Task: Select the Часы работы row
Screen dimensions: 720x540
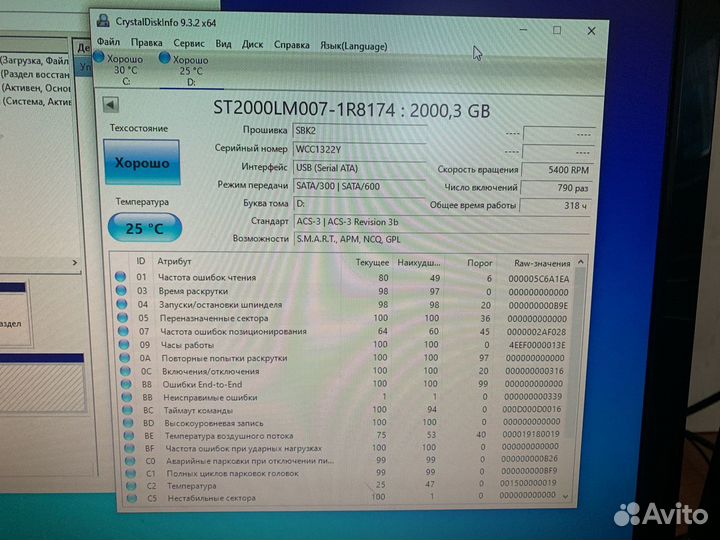Action: pos(343,345)
